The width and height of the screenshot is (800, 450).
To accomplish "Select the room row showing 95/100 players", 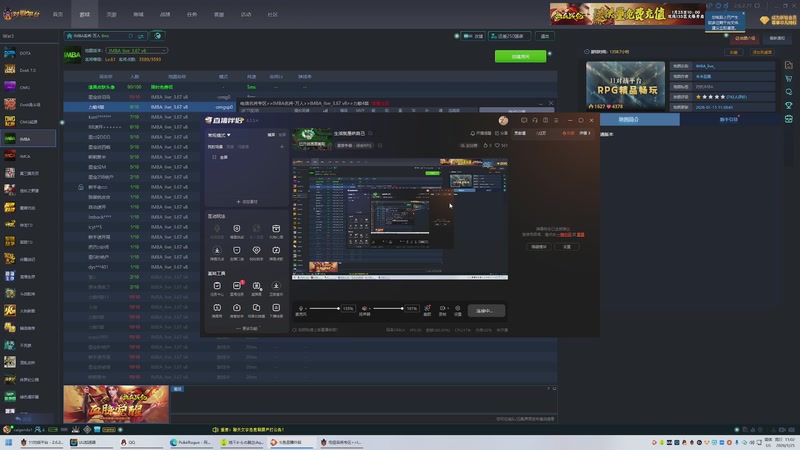I will (310, 87).
